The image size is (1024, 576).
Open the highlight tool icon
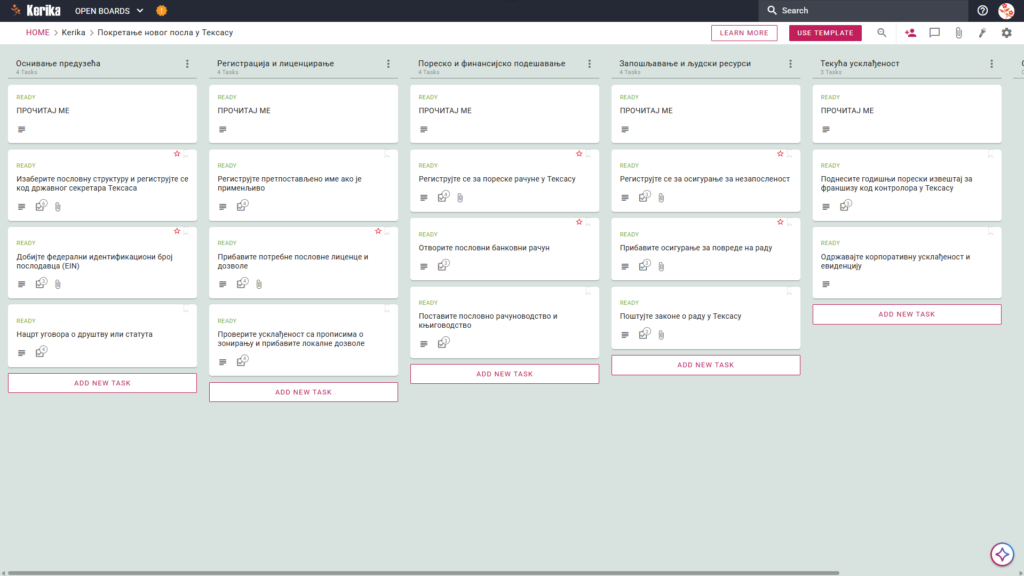982,33
